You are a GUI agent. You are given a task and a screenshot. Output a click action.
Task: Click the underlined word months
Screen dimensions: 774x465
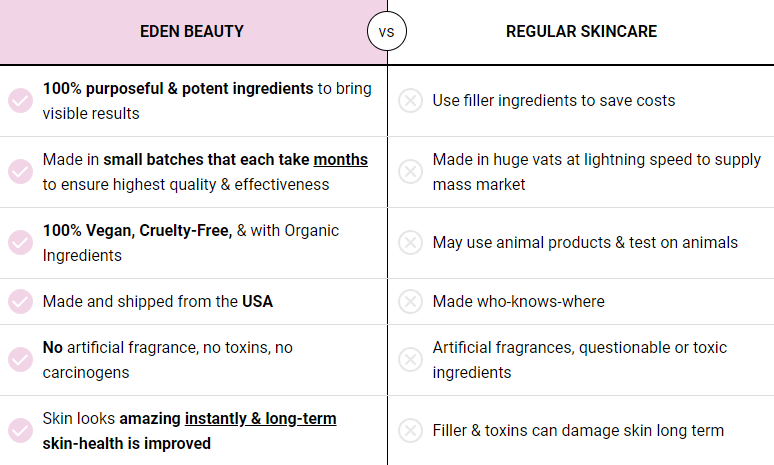(x=340, y=160)
